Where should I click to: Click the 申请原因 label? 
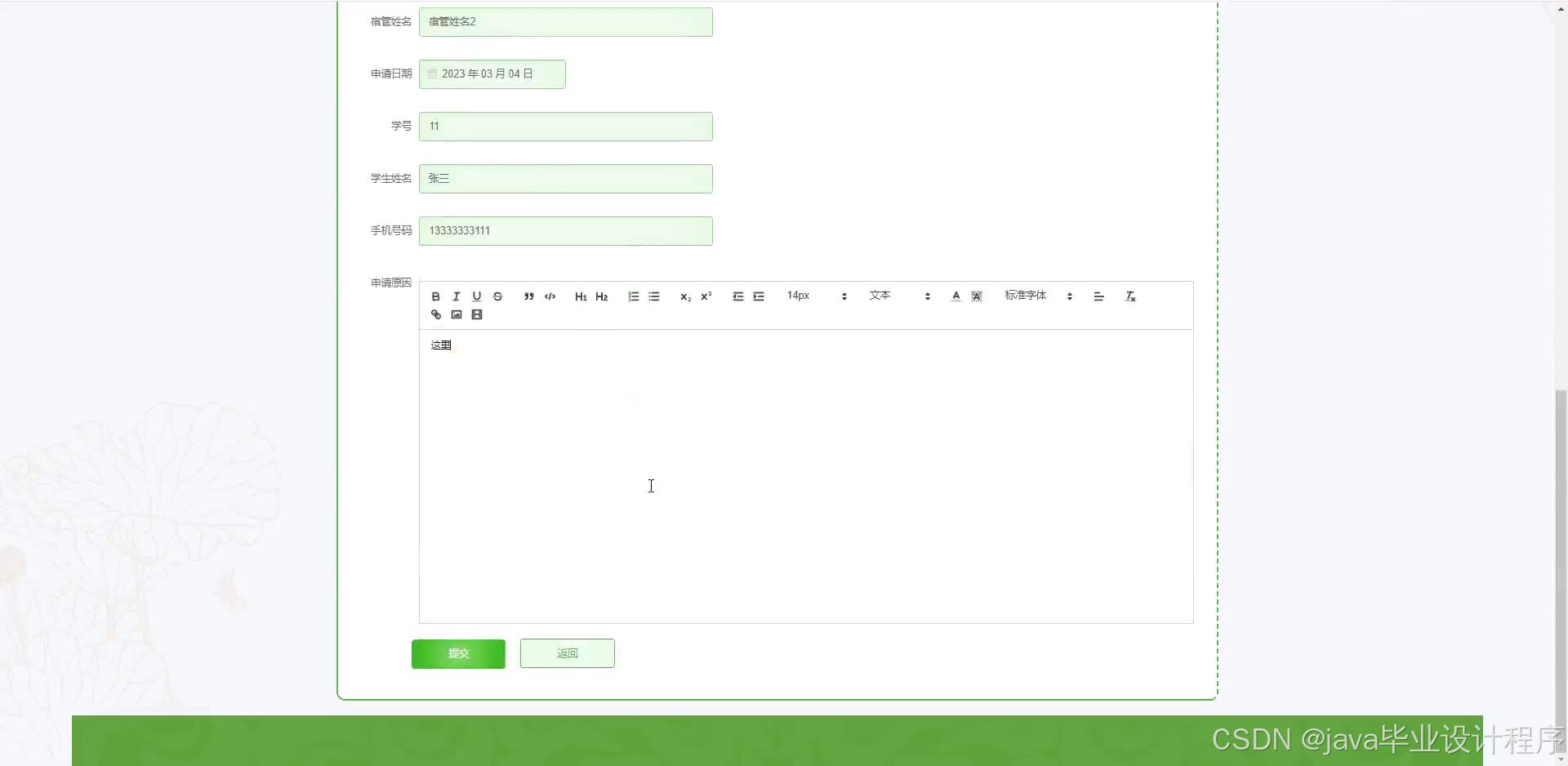[391, 283]
